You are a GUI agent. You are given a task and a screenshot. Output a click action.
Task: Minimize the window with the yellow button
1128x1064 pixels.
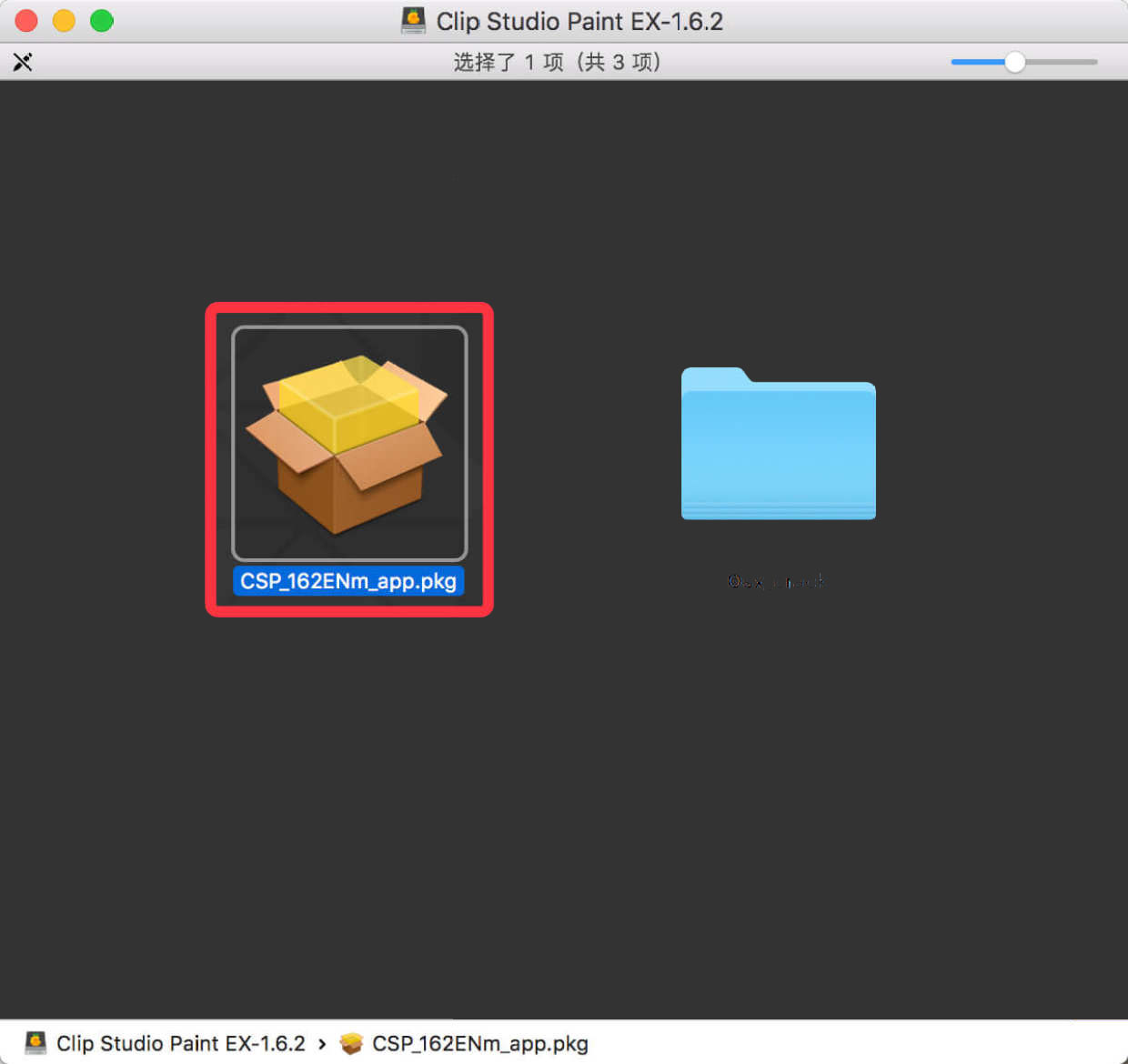coord(64,21)
